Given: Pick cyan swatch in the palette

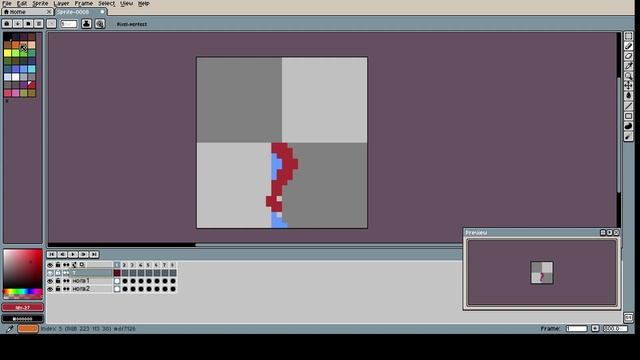Looking at the screenshot, I should pos(31,69).
